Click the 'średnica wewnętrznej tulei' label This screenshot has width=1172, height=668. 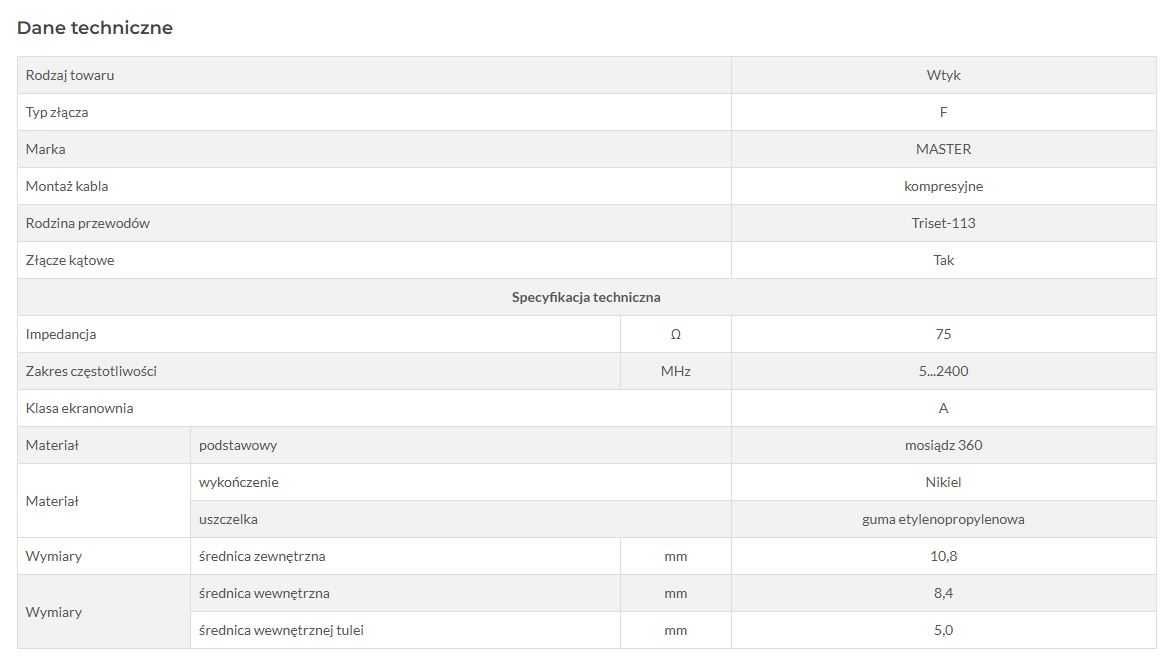pyautogui.click(x=281, y=630)
